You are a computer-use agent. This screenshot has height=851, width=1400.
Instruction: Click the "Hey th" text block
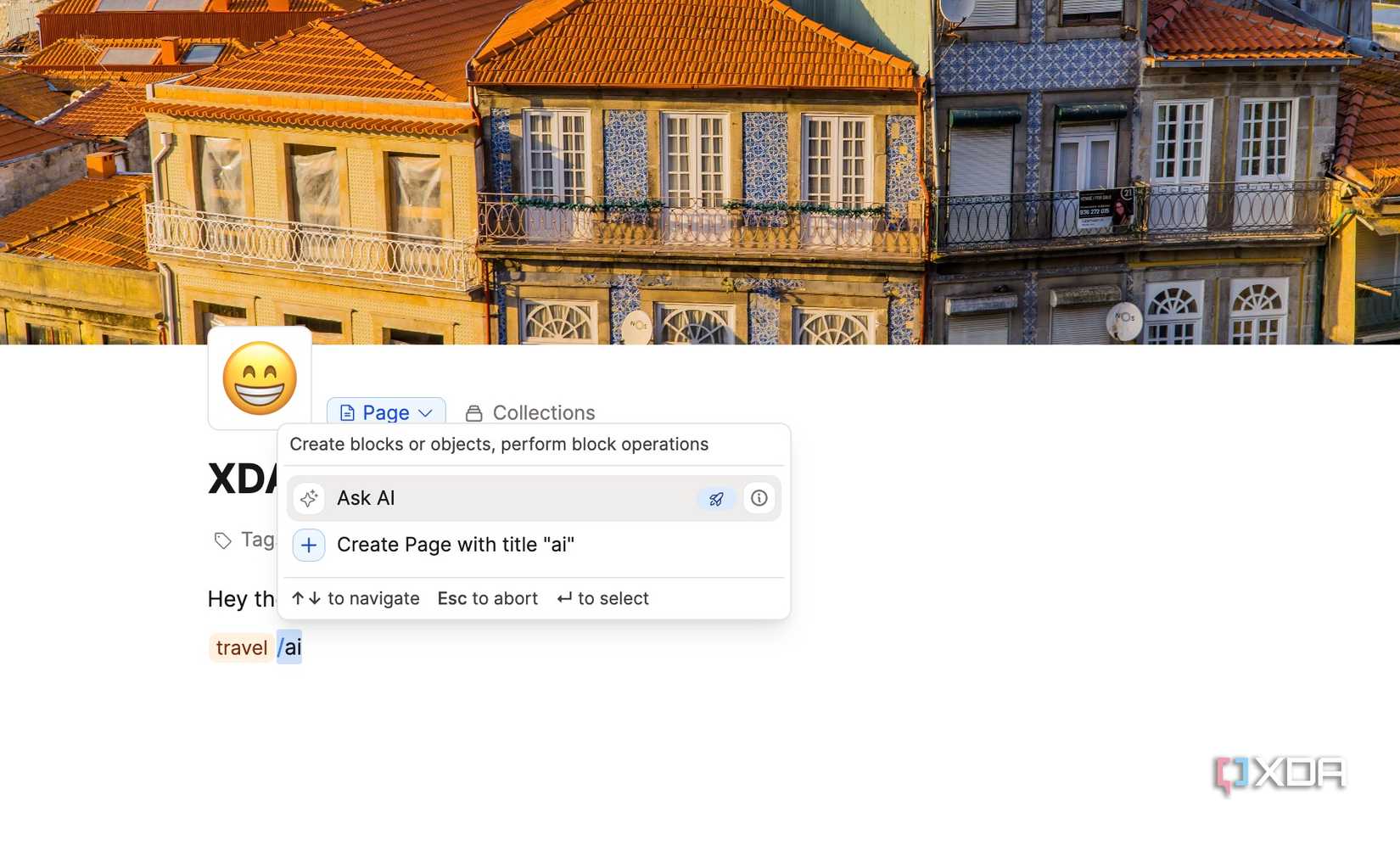tap(241, 599)
